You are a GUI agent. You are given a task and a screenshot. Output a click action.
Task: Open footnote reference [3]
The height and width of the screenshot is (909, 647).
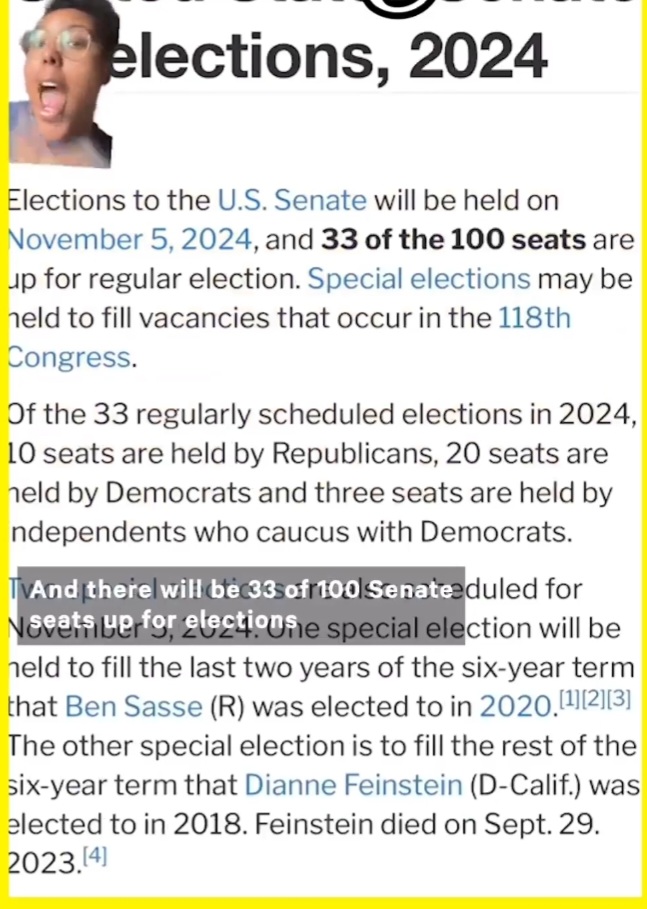(618, 699)
